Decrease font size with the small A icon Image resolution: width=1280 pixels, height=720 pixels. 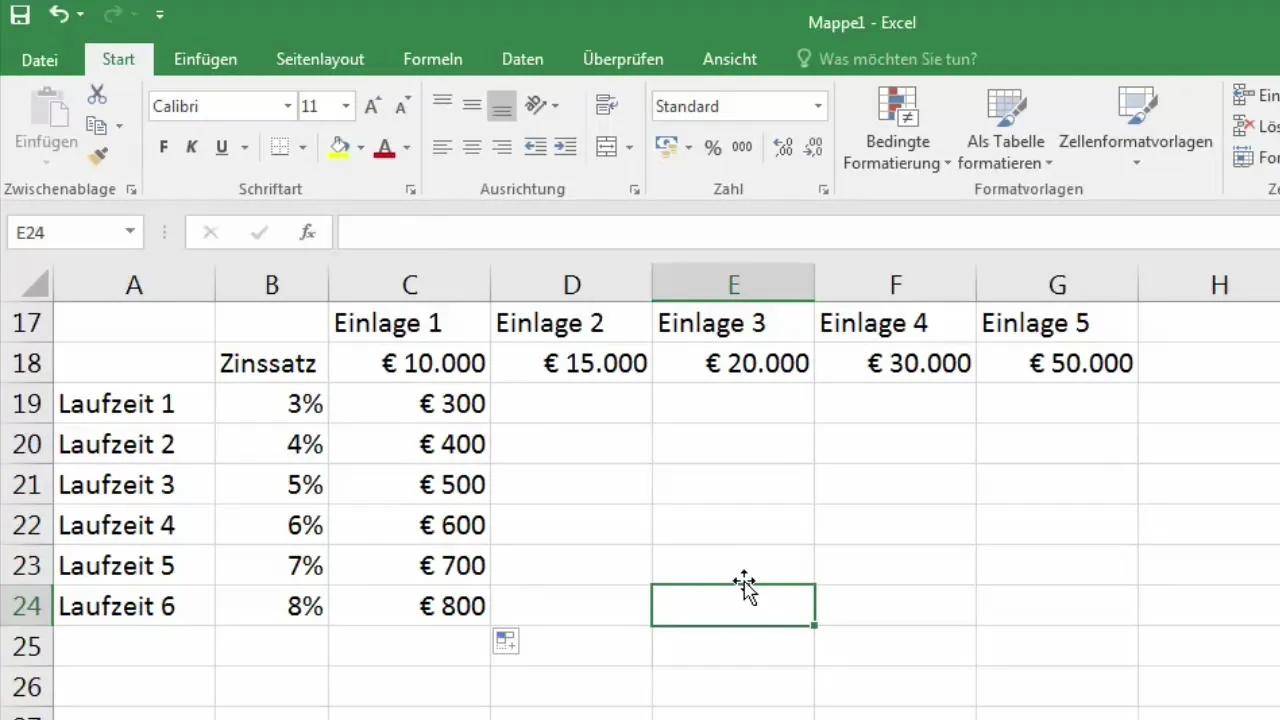[403, 106]
